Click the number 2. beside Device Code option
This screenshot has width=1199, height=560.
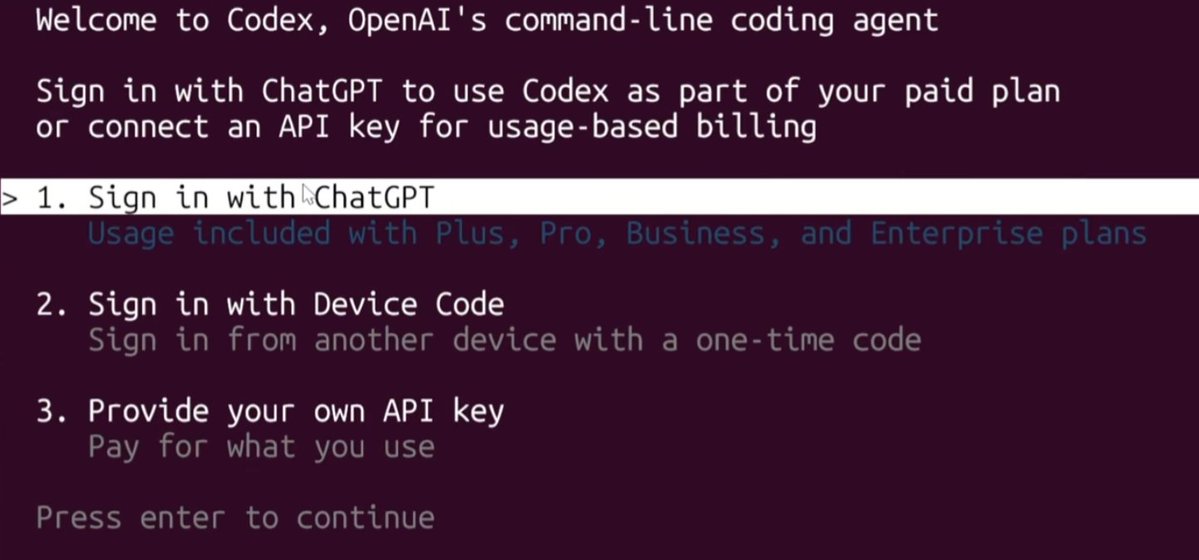(x=53, y=304)
